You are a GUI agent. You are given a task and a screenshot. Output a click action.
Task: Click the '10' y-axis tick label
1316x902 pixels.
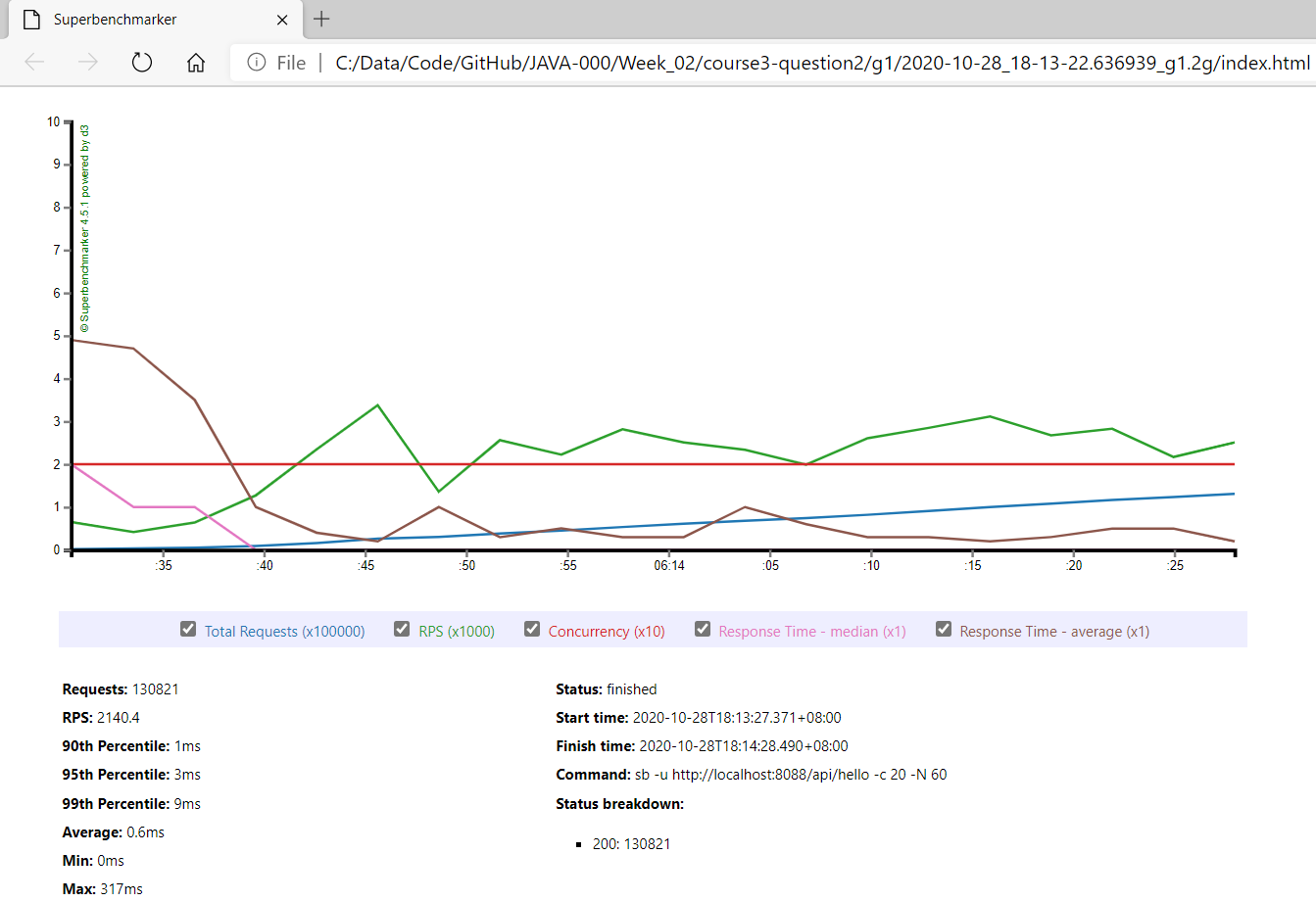(x=54, y=122)
